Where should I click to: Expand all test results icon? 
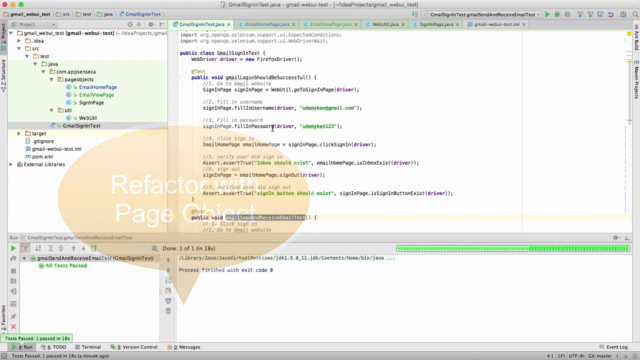click(x=51, y=248)
